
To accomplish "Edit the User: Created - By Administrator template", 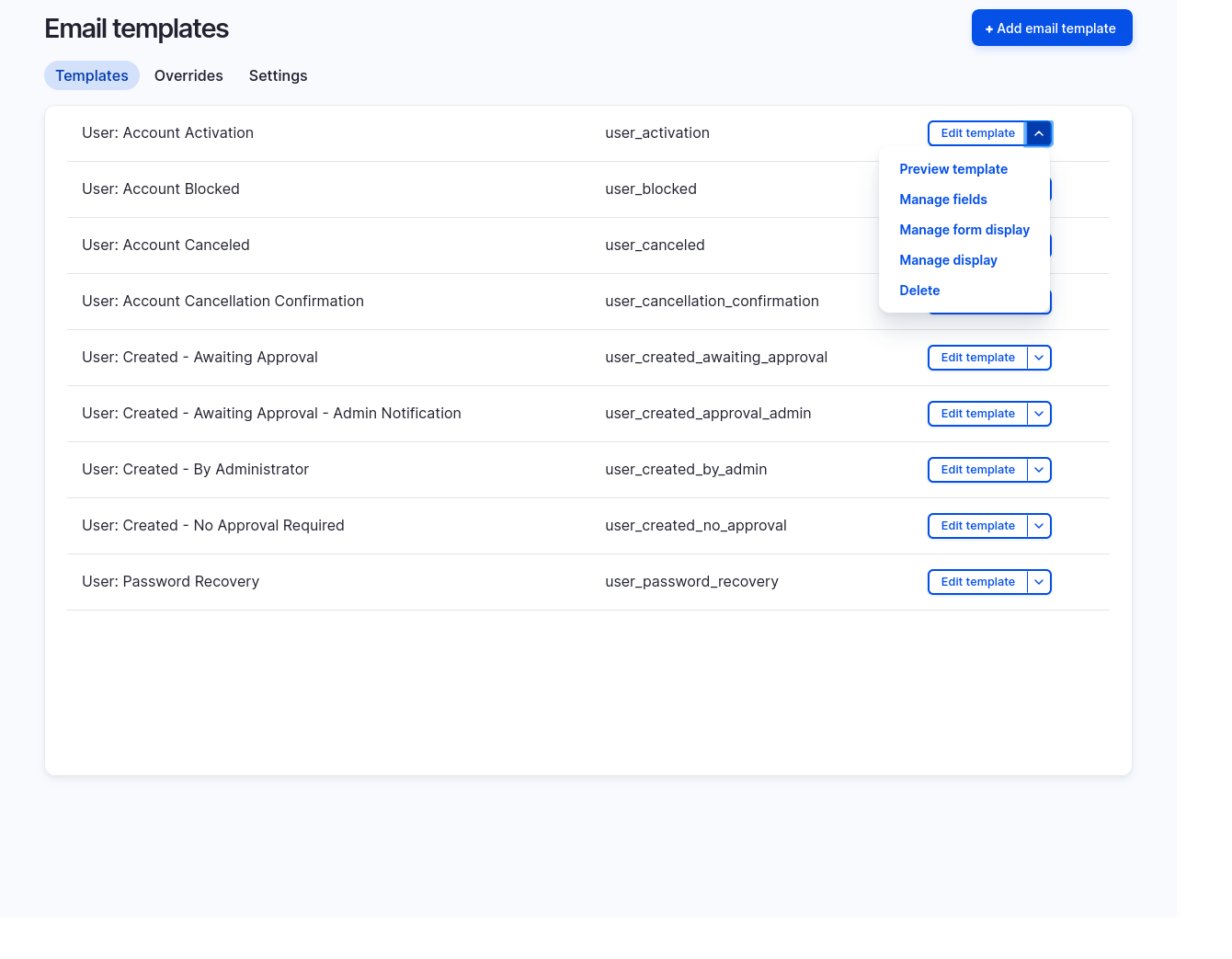I will click(977, 470).
